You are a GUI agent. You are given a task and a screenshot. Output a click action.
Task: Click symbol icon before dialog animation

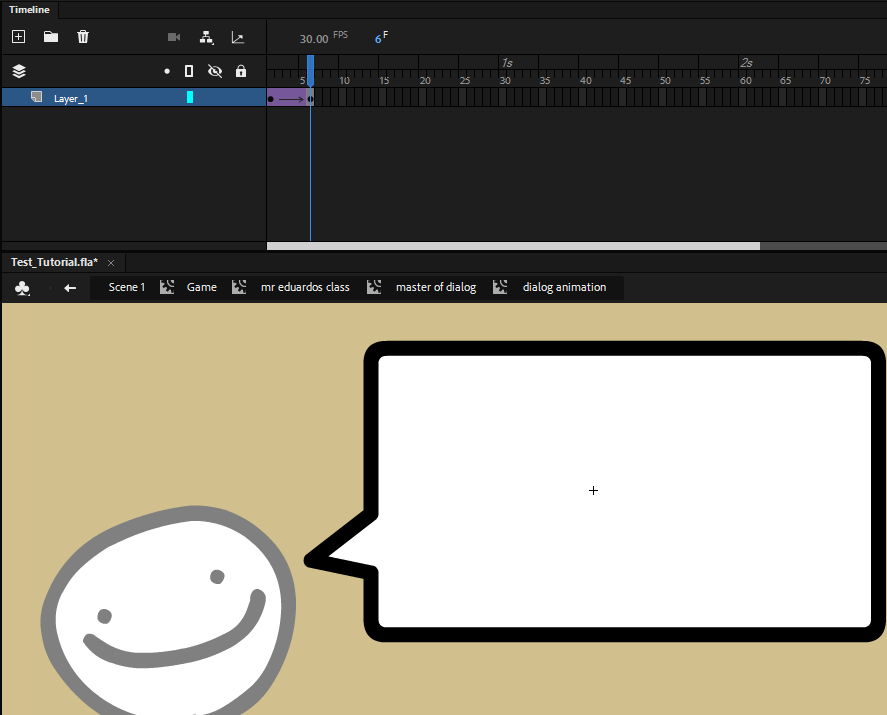500,287
